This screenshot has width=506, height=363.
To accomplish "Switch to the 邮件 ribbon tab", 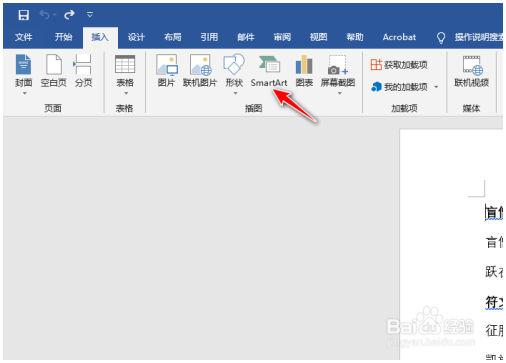I will (246, 37).
